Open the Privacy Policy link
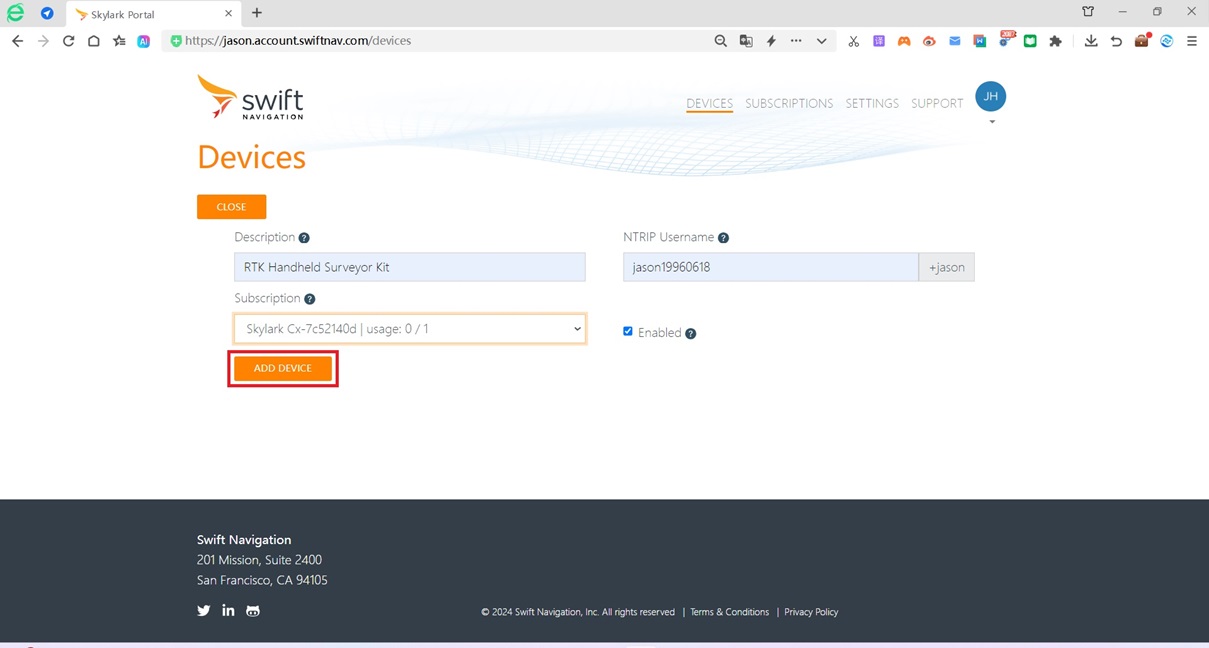This screenshot has width=1209, height=648. coord(811,612)
